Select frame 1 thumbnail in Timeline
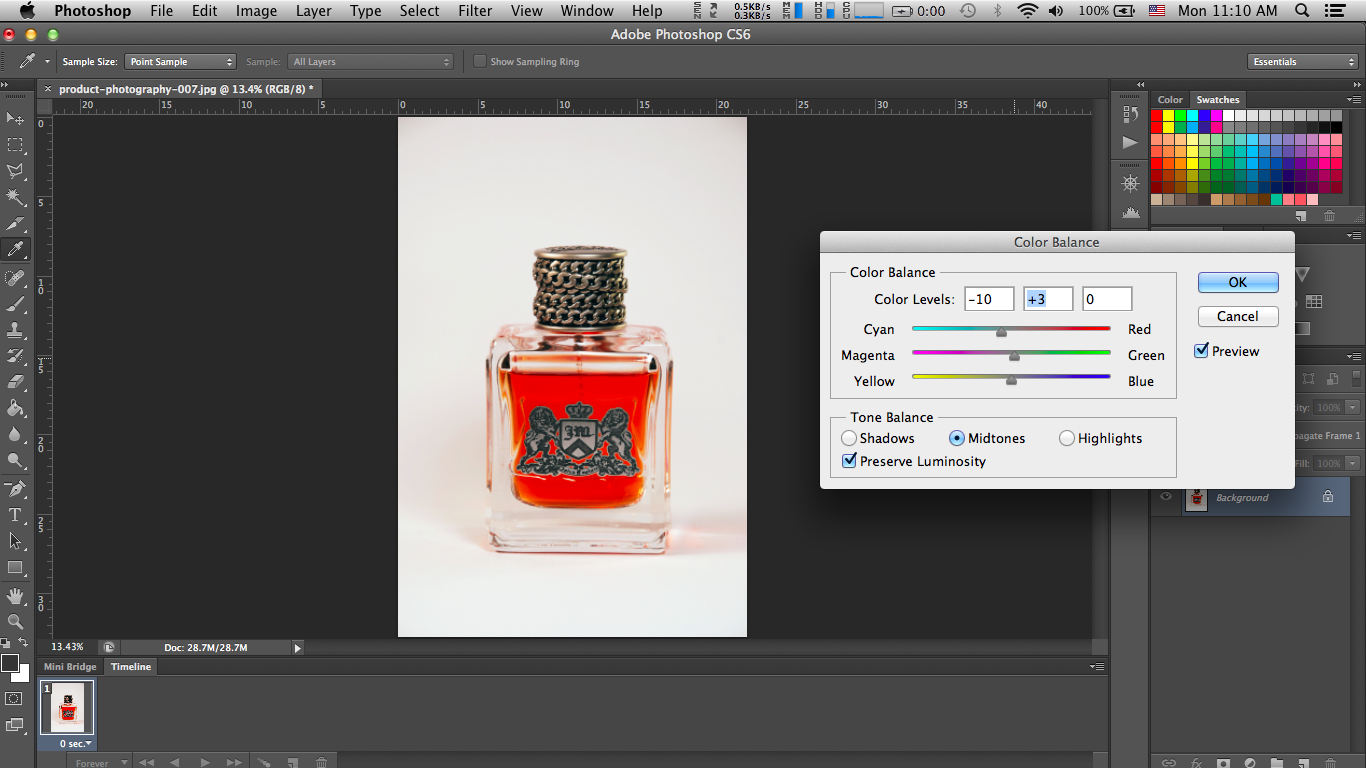The image size is (1366, 768). pyautogui.click(x=68, y=708)
